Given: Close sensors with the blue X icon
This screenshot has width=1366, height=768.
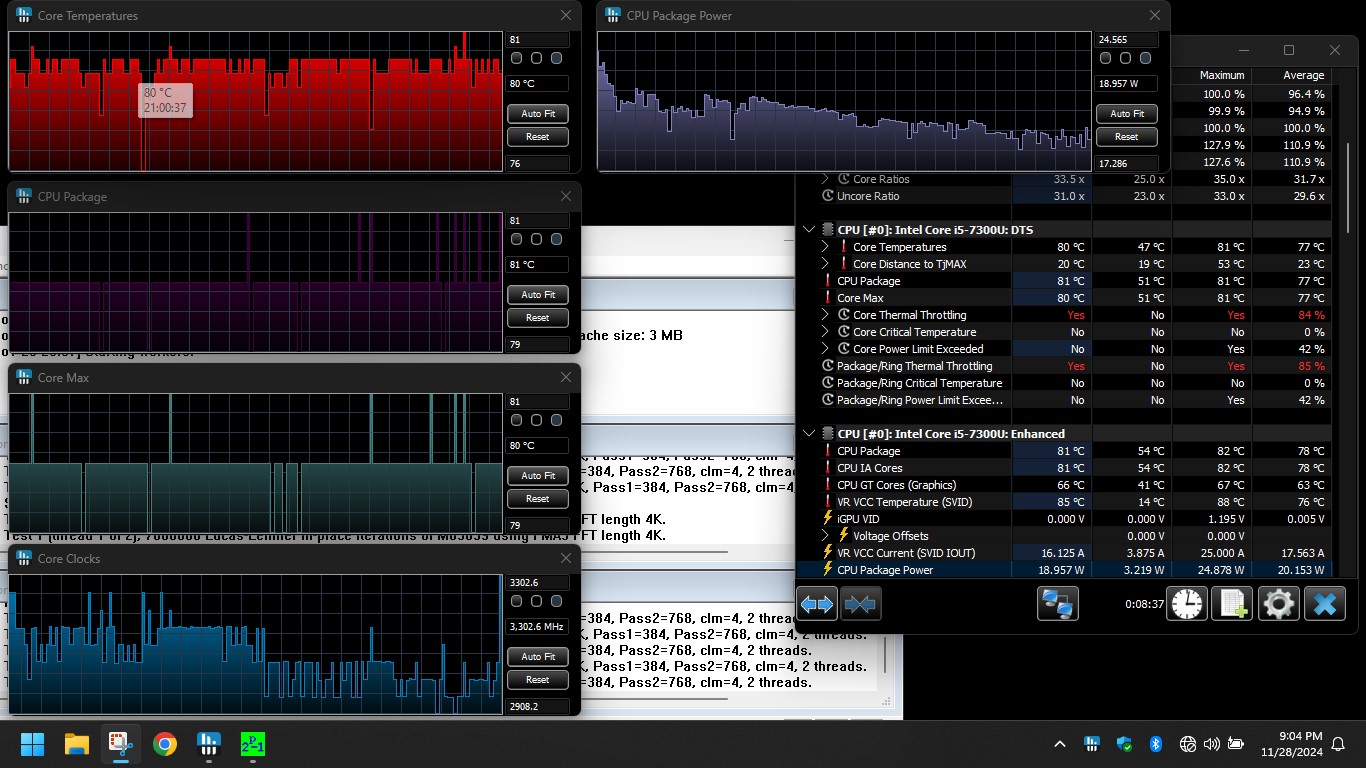Looking at the screenshot, I should [x=1325, y=604].
